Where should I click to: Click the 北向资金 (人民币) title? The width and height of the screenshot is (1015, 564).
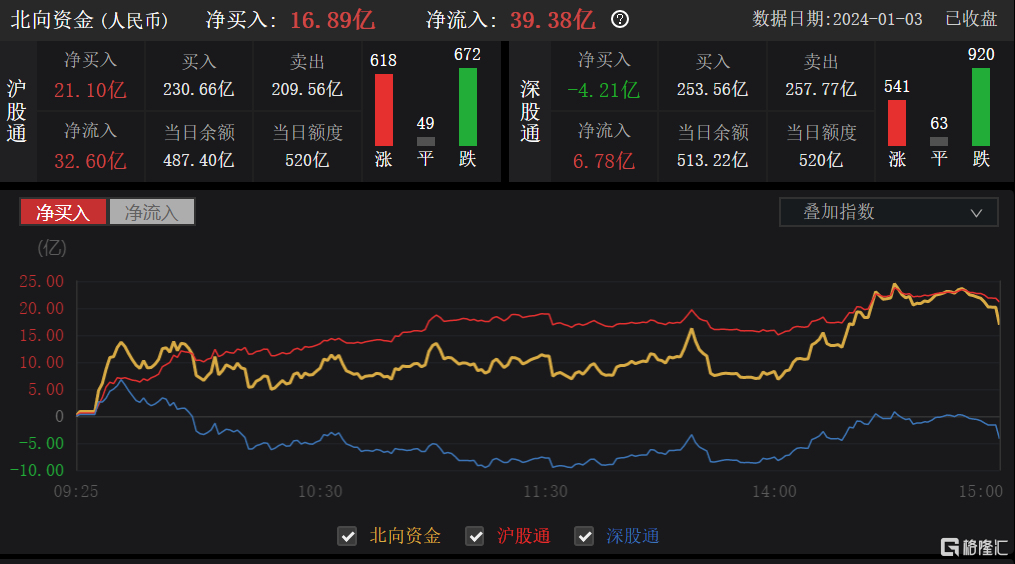pyautogui.click(x=89, y=20)
